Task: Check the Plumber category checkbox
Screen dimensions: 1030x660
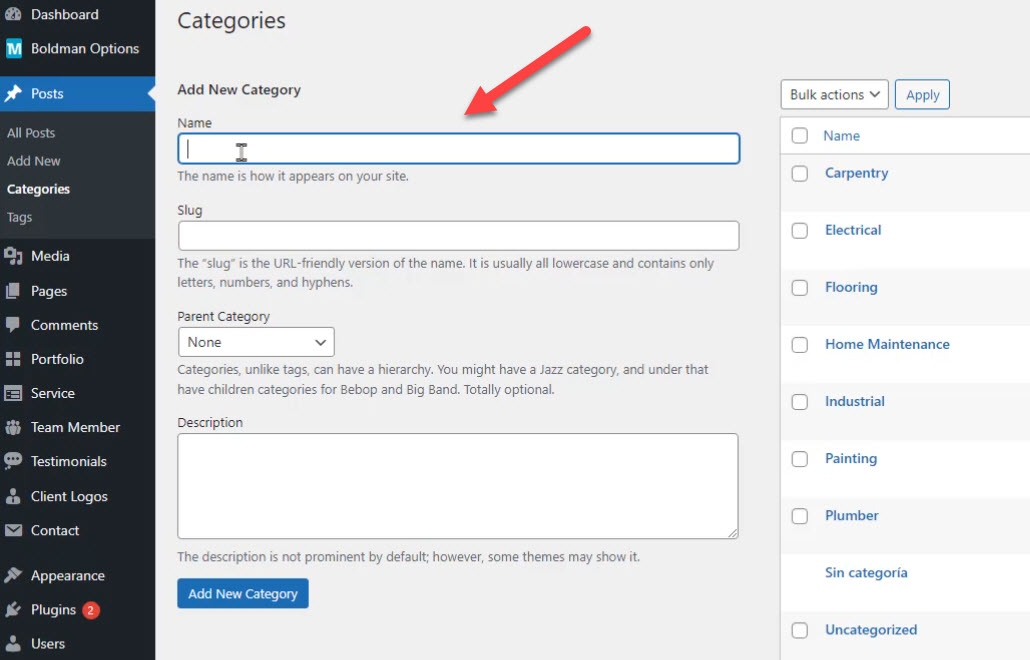Action: click(x=799, y=516)
